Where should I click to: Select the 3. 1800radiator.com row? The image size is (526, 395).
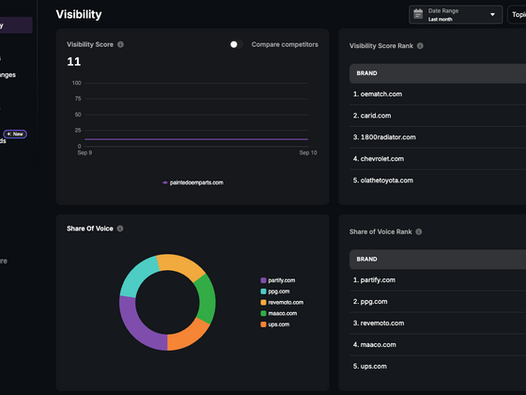pyautogui.click(x=437, y=137)
